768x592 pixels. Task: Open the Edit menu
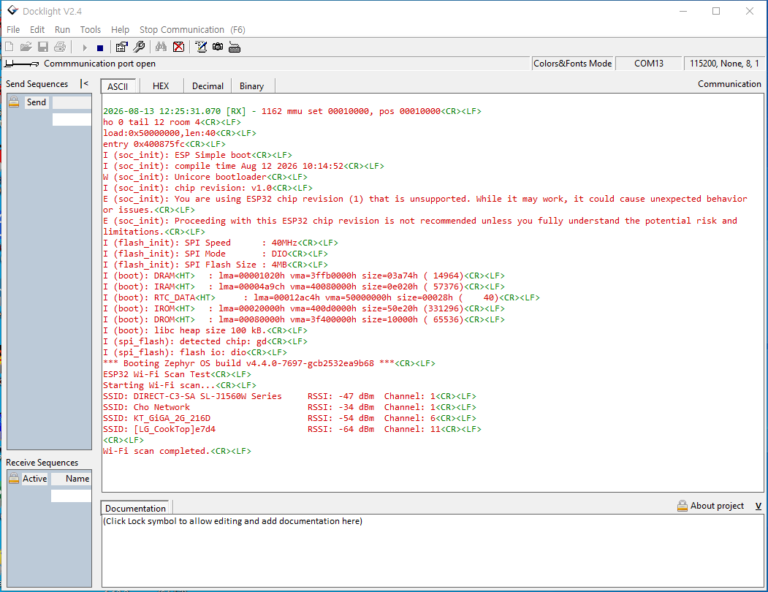(x=37, y=29)
